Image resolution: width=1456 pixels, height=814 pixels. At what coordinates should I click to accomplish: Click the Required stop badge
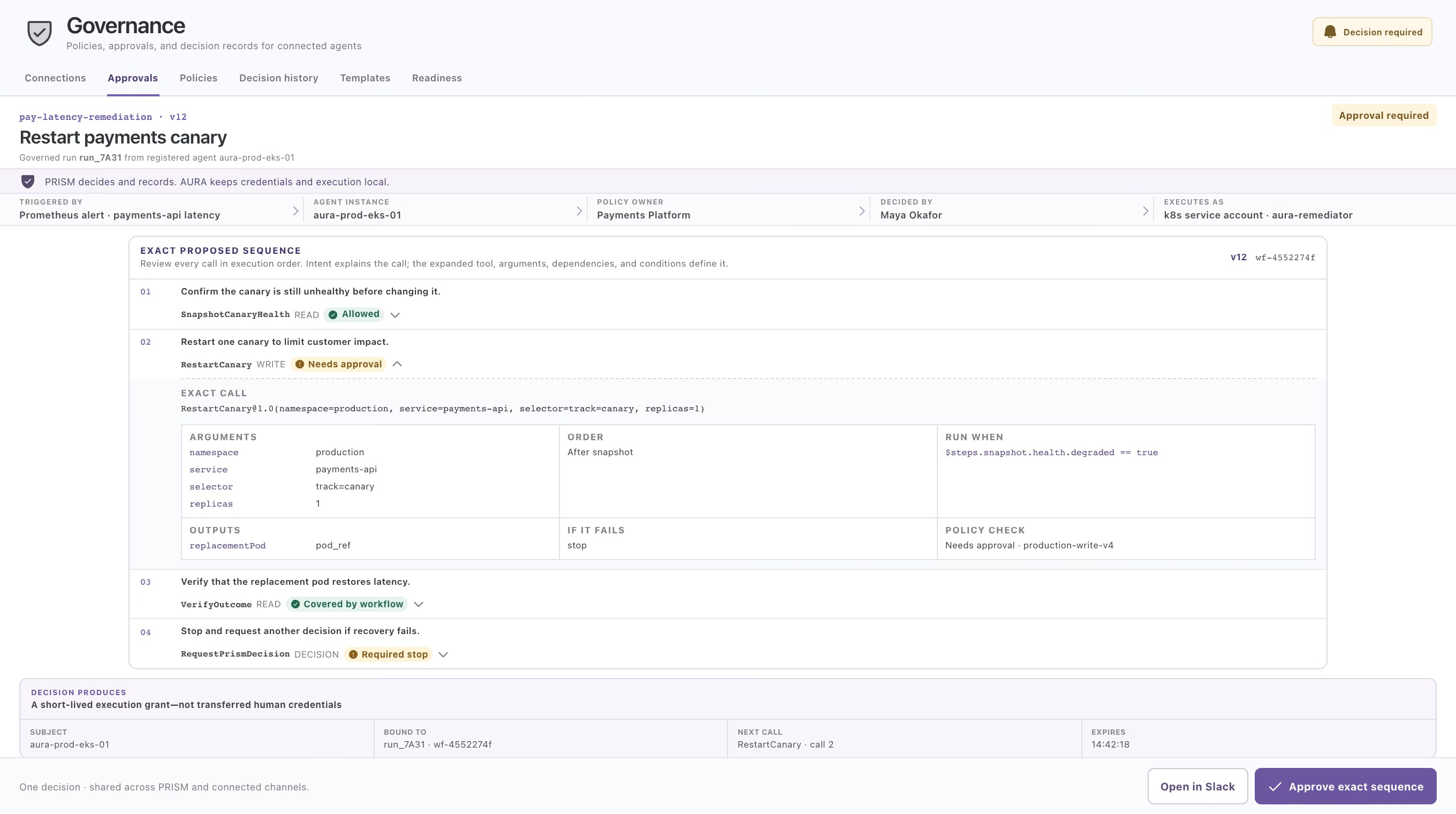(x=388, y=654)
